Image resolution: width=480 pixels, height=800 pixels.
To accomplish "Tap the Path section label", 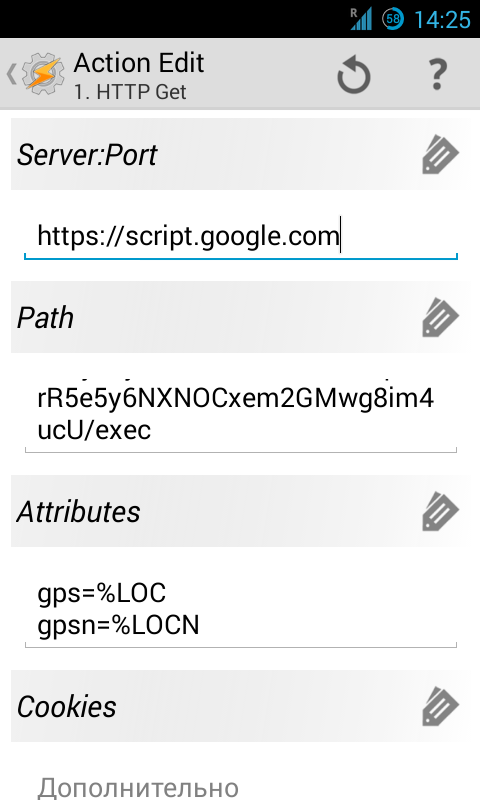I will 45,318.
